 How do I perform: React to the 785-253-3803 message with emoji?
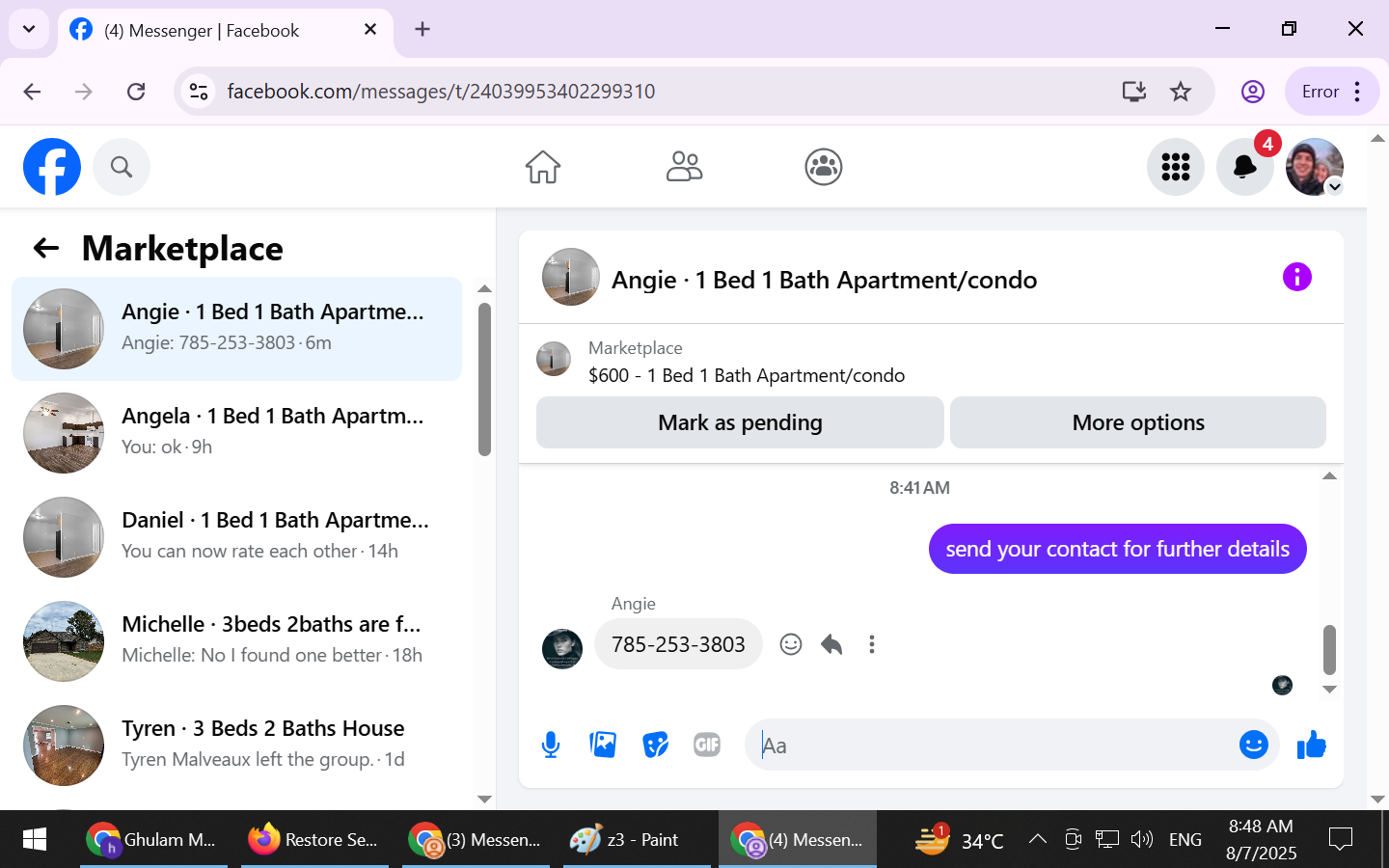pyautogui.click(x=791, y=644)
